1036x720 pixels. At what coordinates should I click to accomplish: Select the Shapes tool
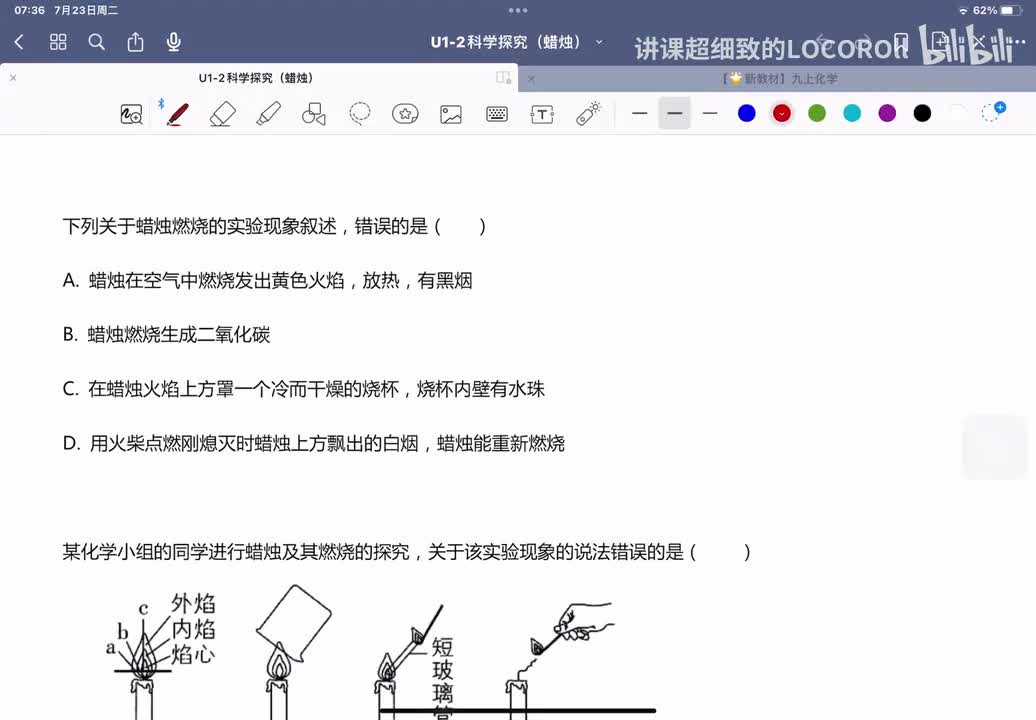(314, 114)
